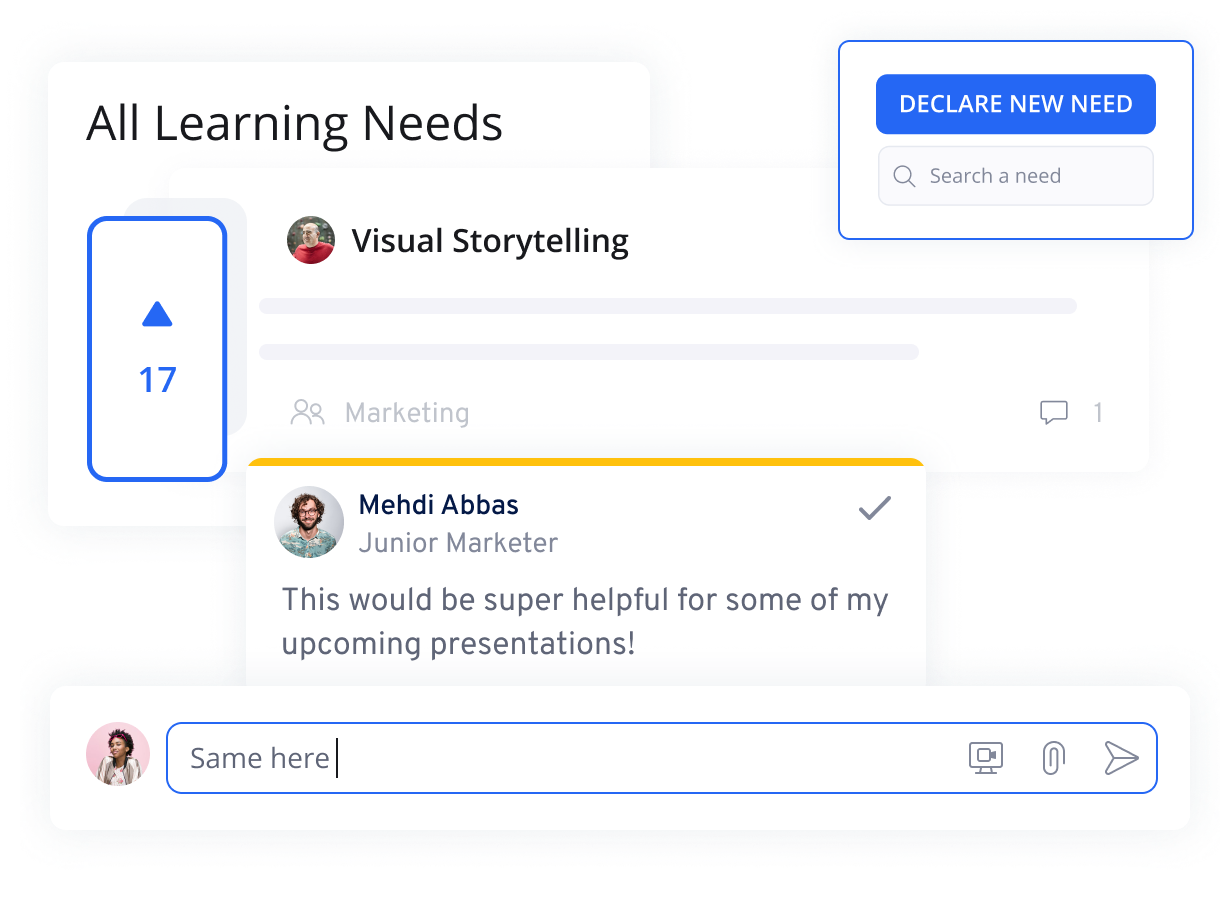
Task: Click the Visual Storytelling author avatar
Action: click(311, 241)
